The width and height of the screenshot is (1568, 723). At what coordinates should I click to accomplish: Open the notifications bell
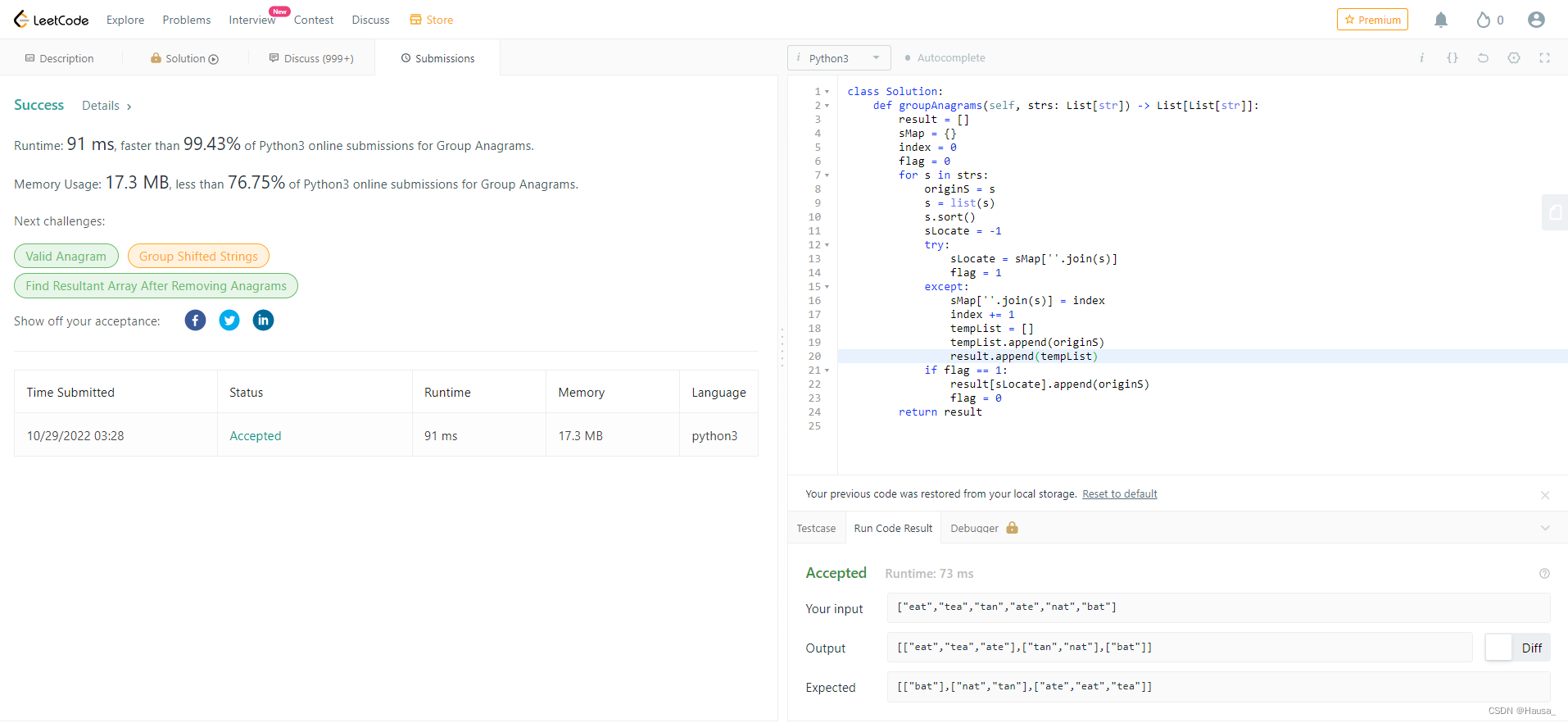(1441, 20)
